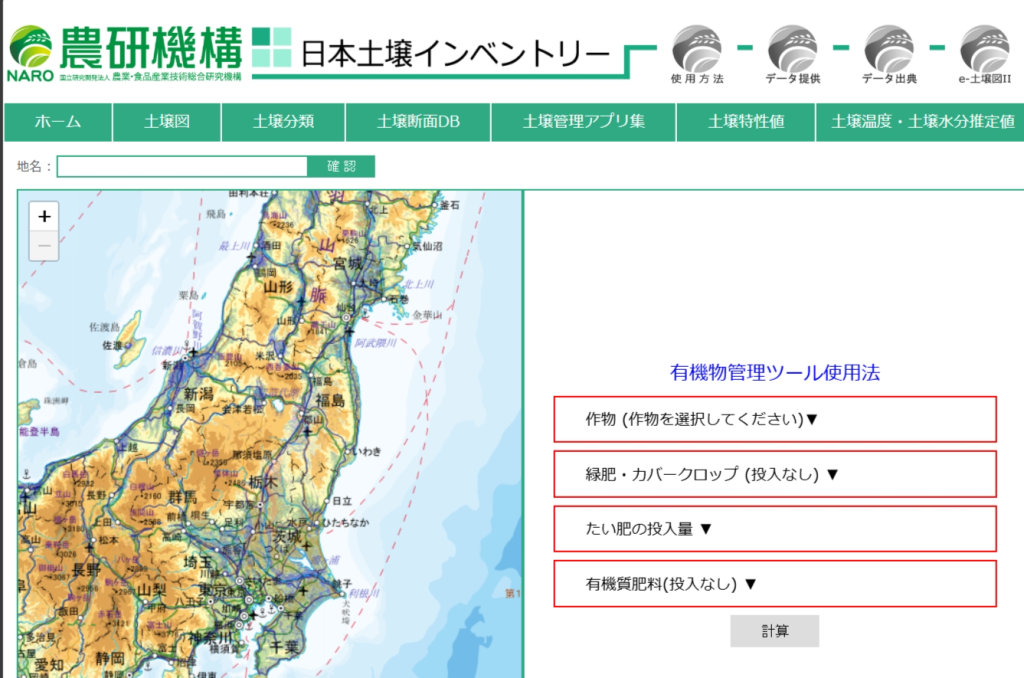
Task: Open the データ提供 icon link
Action: pos(792,49)
